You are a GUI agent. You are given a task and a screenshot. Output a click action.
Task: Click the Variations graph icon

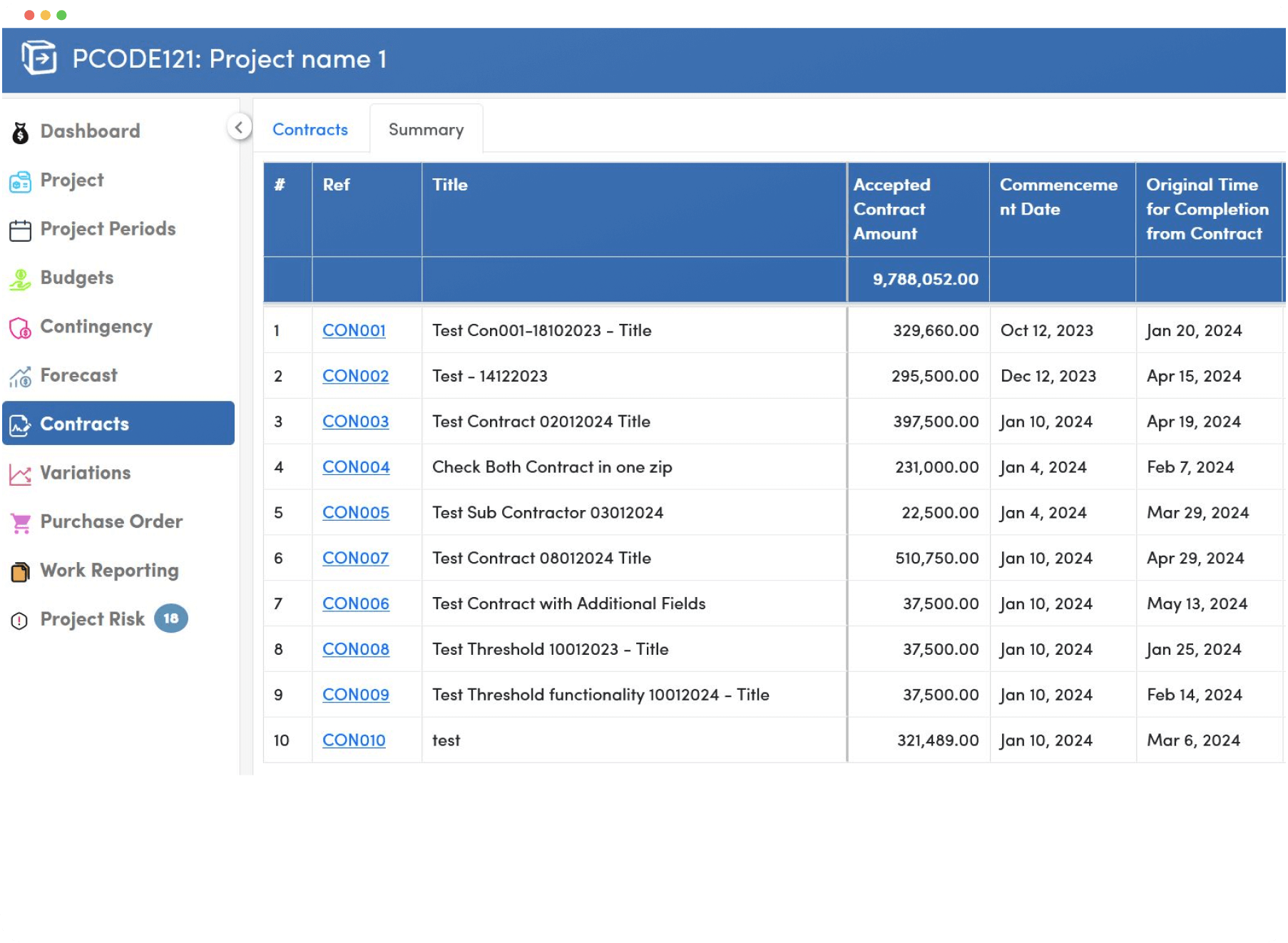pyautogui.click(x=21, y=473)
